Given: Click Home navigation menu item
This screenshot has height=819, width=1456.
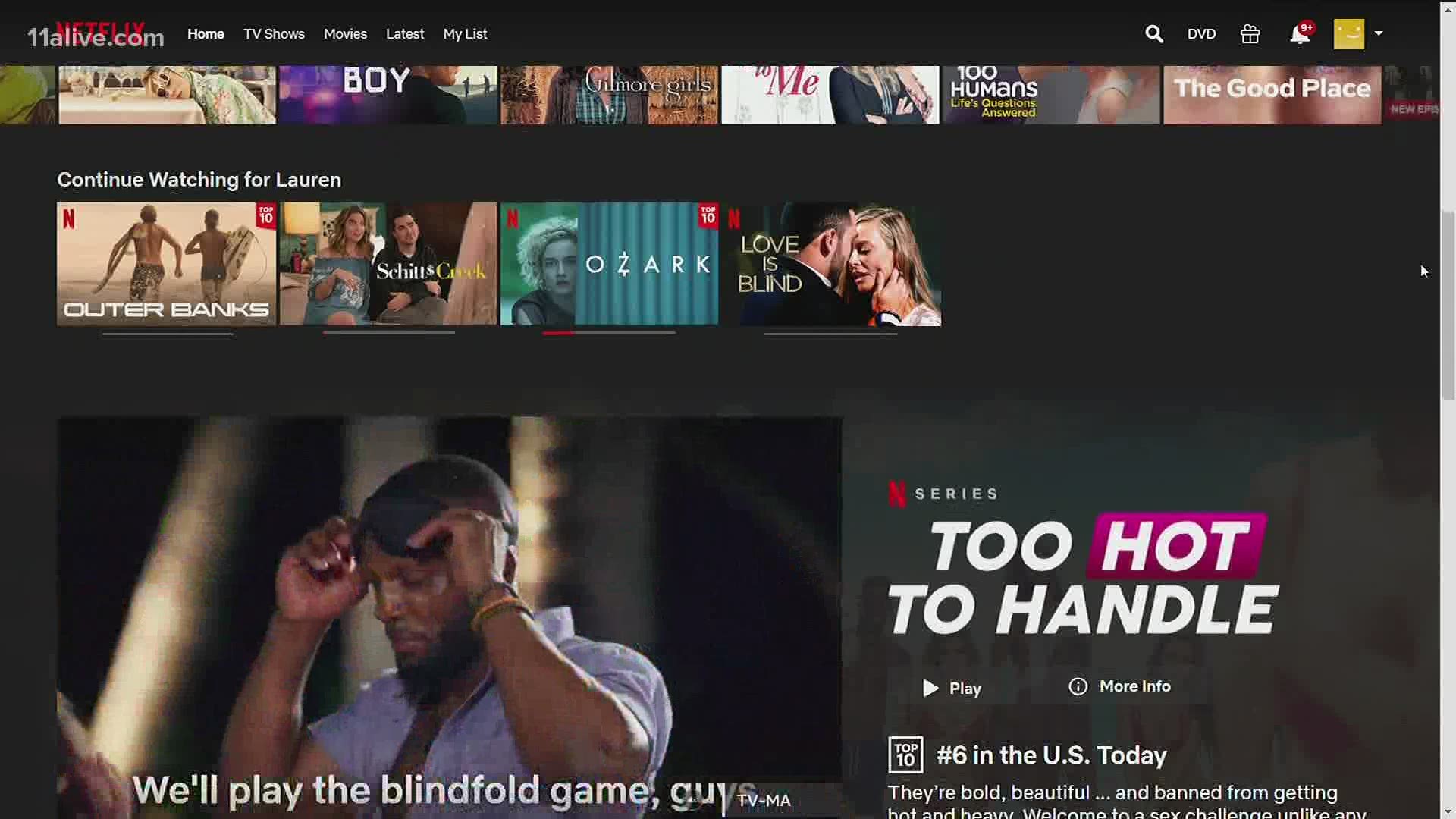Looking at the screenshot, I should click(x=207, y=33).
